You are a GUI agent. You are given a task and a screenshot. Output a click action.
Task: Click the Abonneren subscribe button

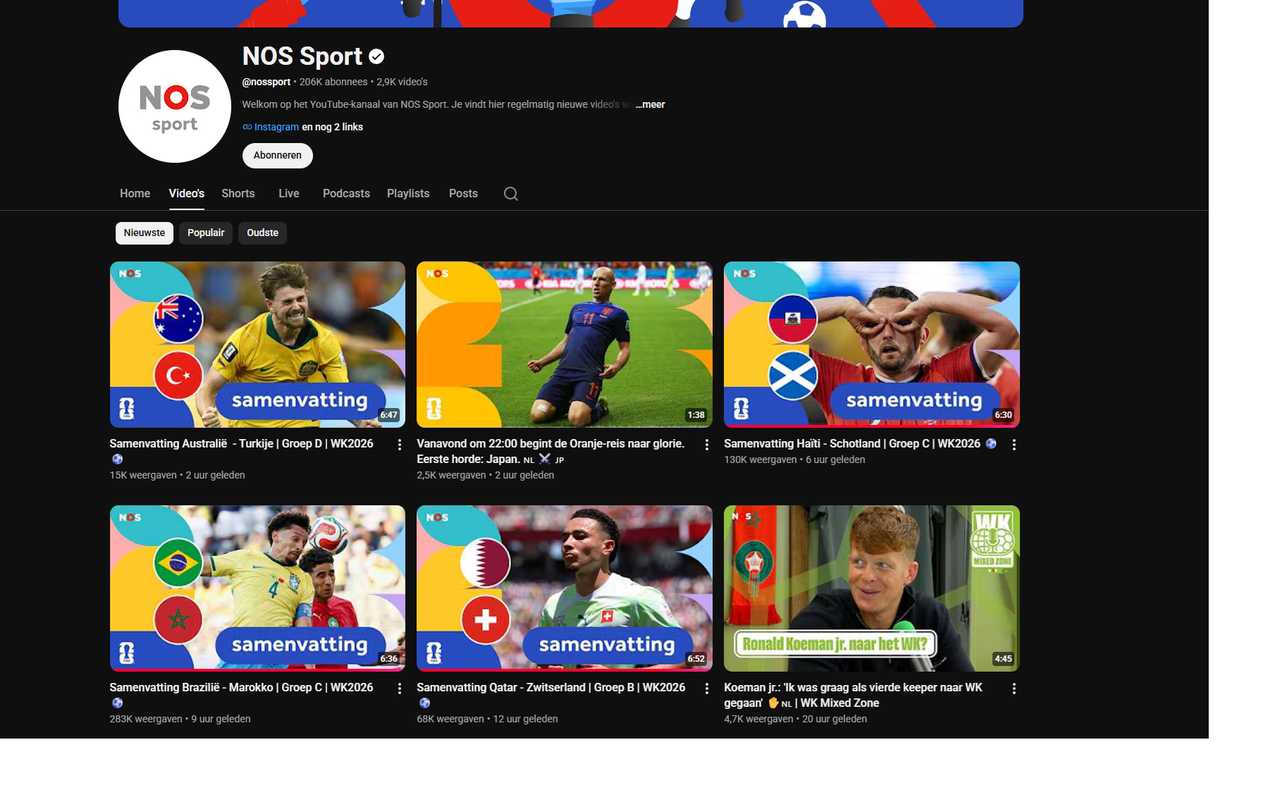coord(278,156)
